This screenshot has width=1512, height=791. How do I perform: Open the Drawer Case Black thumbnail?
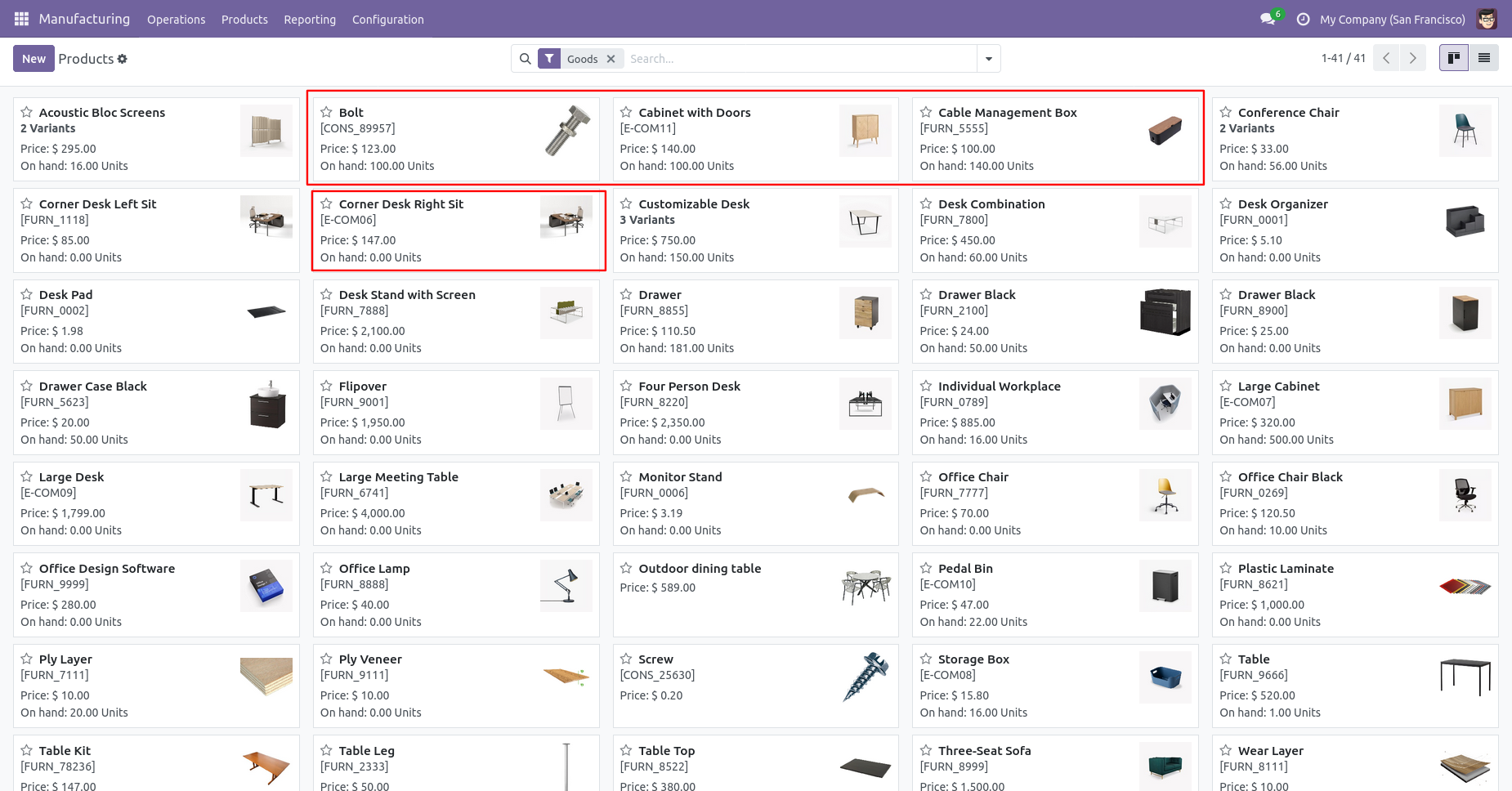pyautogui.click(x=266, y=404)
